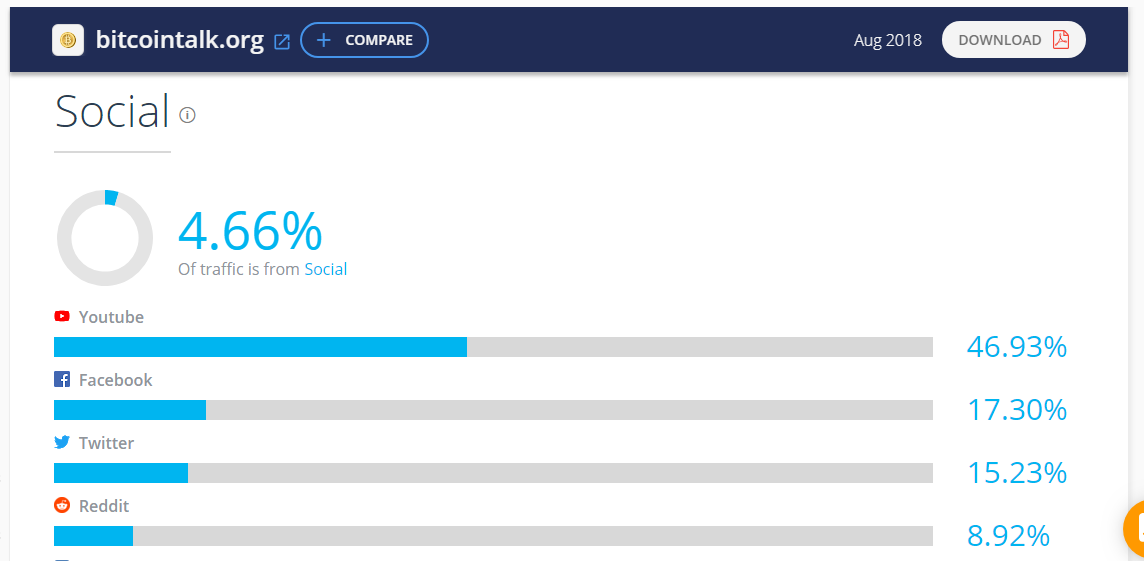Click the bitcointalk.org site title
This screenshot has width=1144, height=561.
click(x=179, y=40)
